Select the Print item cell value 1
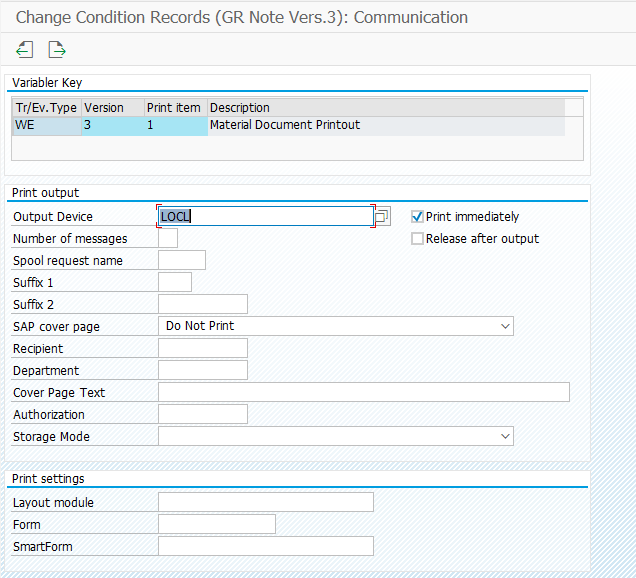Viewport: 636px width, 578px height. coord(176,126)
